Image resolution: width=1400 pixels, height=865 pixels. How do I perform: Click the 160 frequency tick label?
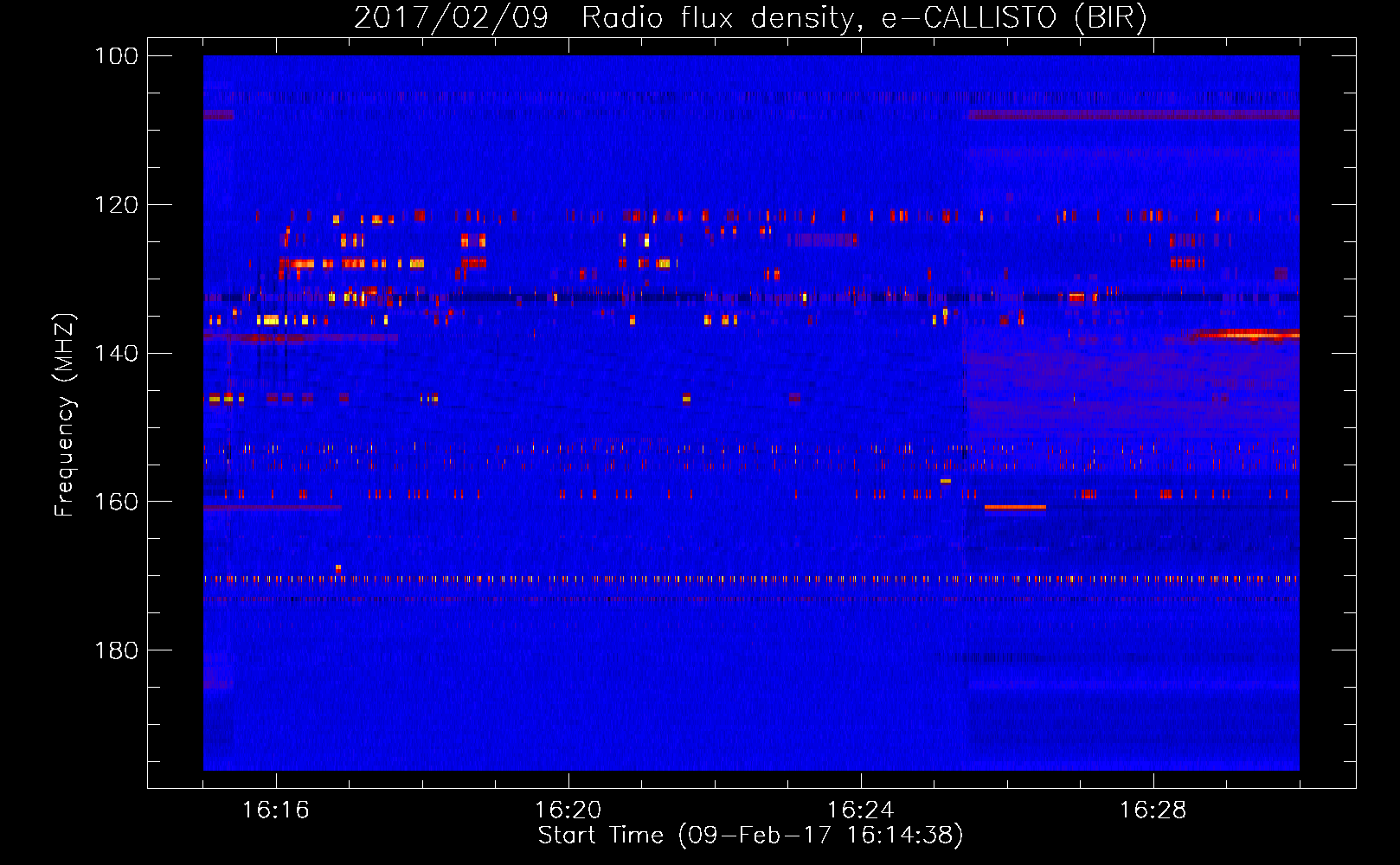click(x=116, y=502)
